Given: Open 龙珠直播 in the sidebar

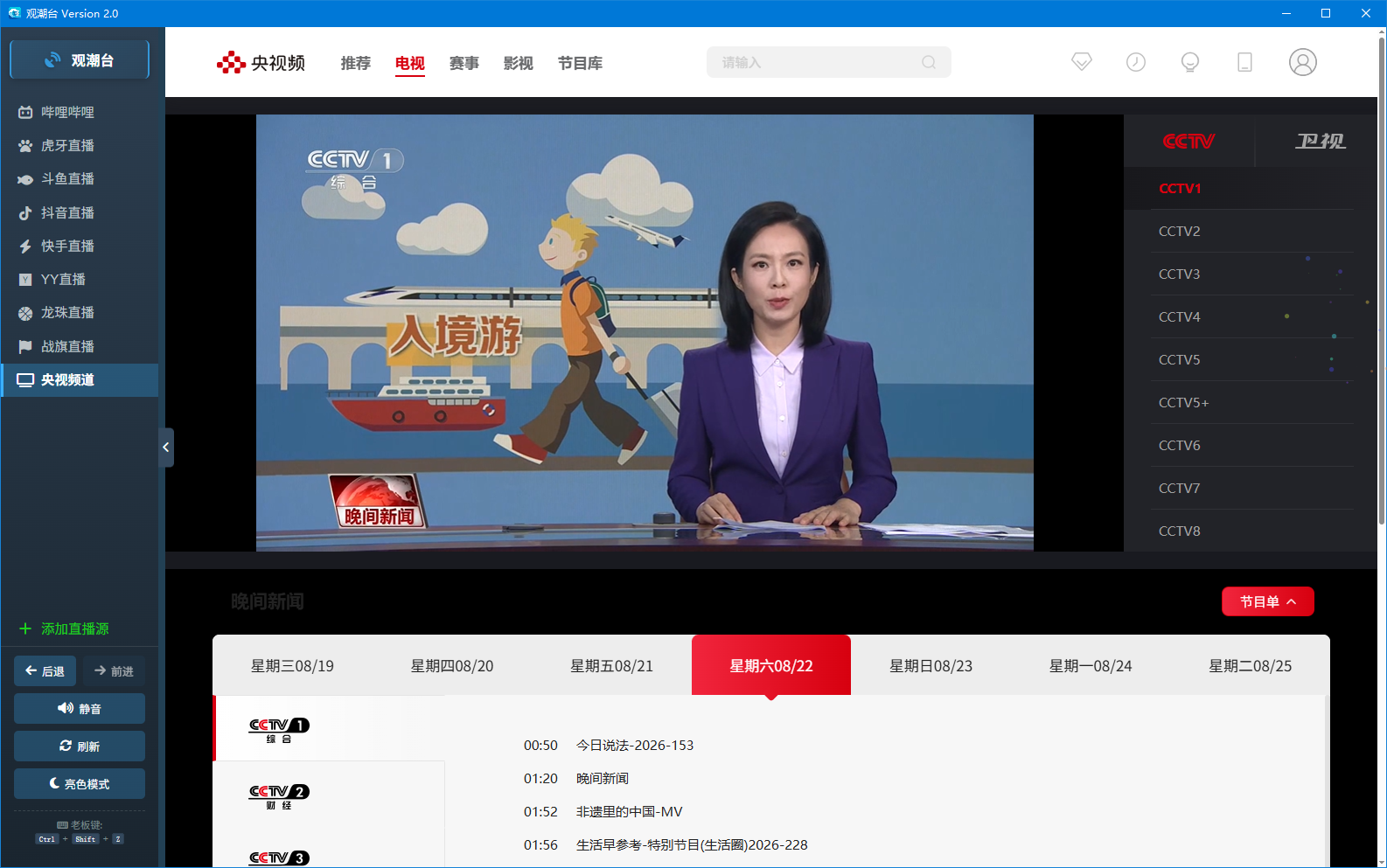Looking at the screenshot, I should click(x=80, y=312).
